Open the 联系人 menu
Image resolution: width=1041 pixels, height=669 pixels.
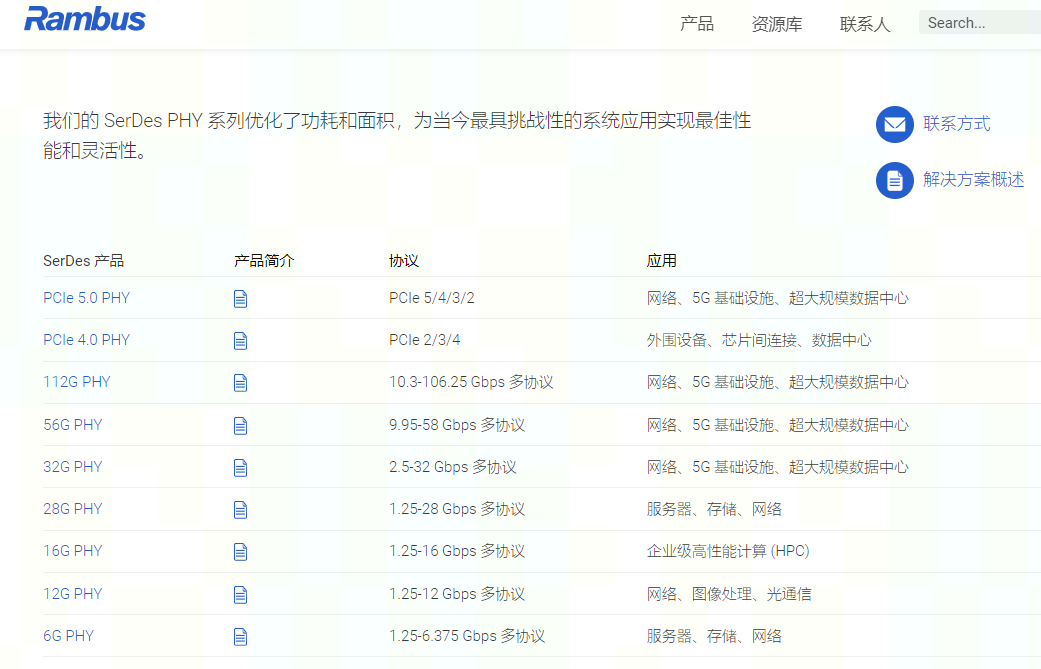(x=864, y=24)
